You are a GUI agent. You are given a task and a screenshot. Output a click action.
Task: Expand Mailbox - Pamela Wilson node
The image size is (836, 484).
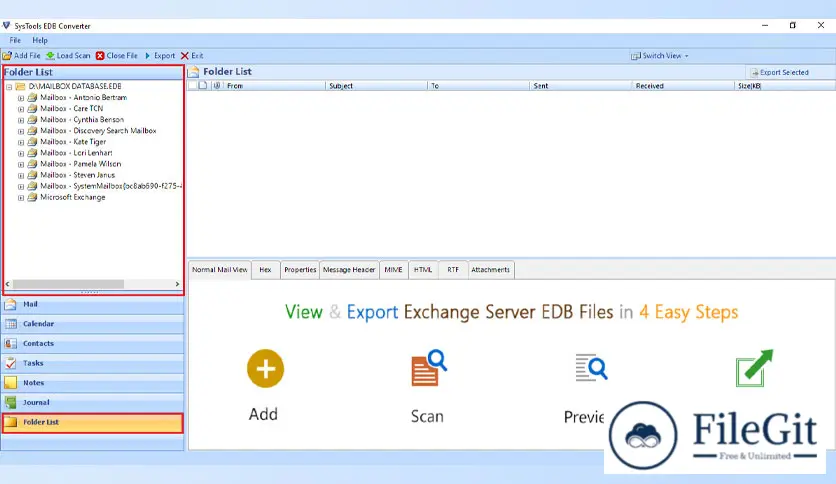pos(21,164)
